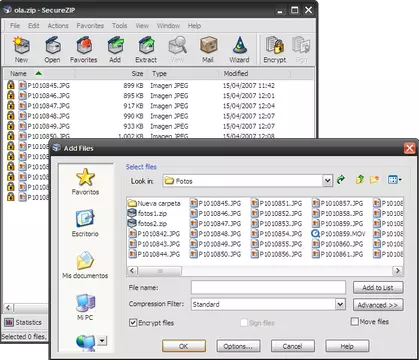Screen dimensions: 419x360
Task: Click the Mail package toolbar icon
Action: click(208, 49)
